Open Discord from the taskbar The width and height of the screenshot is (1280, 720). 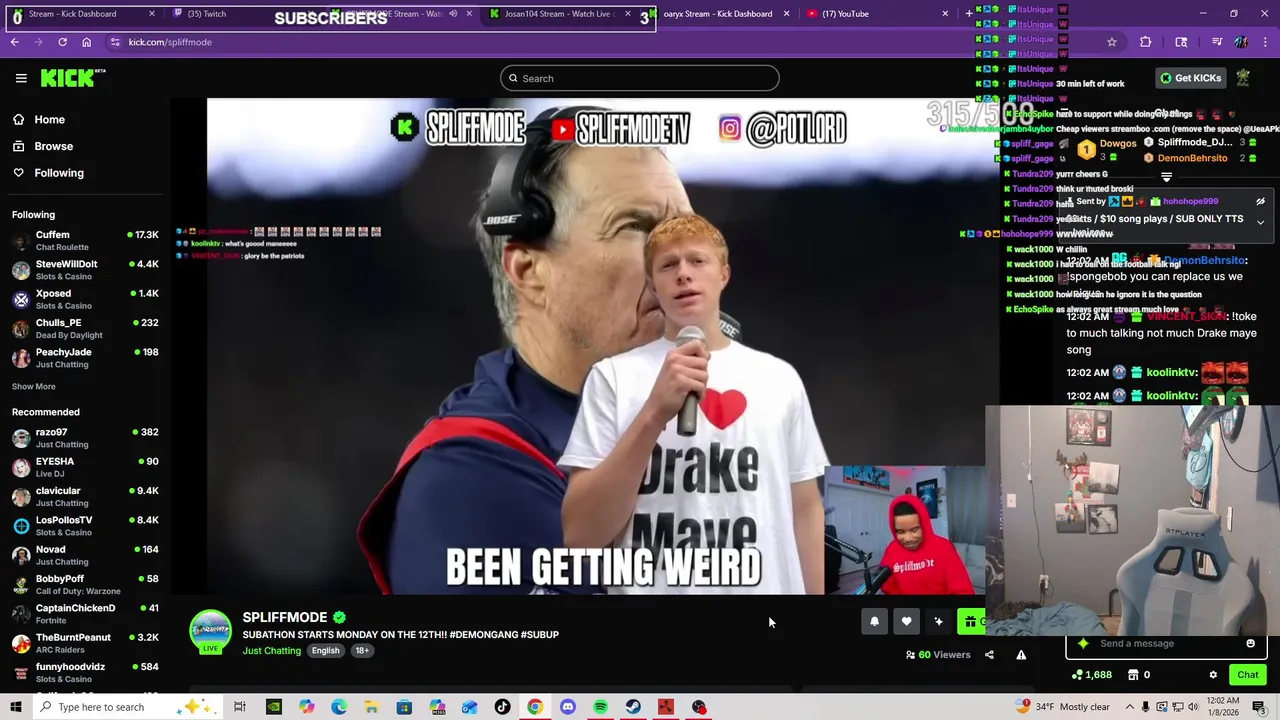pos(567,707)
